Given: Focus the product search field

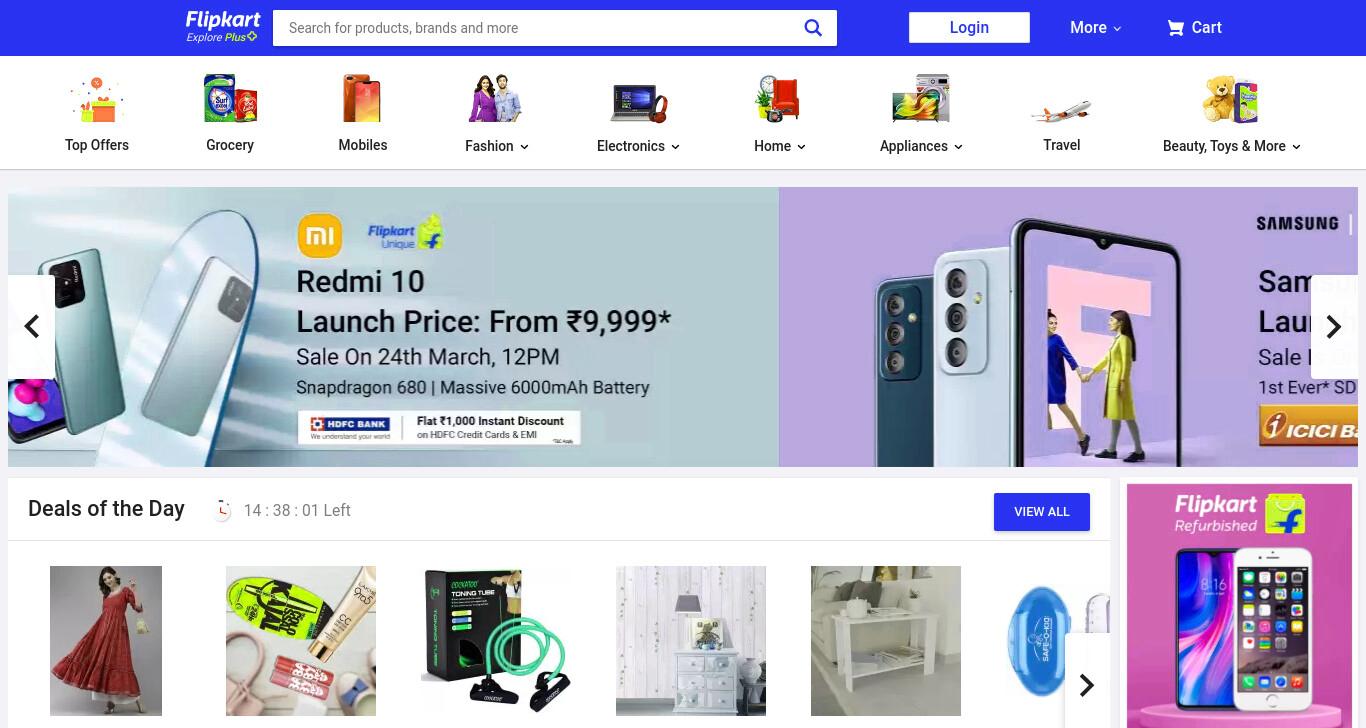Looking at the screenshot, I should [x=540, y=28].
